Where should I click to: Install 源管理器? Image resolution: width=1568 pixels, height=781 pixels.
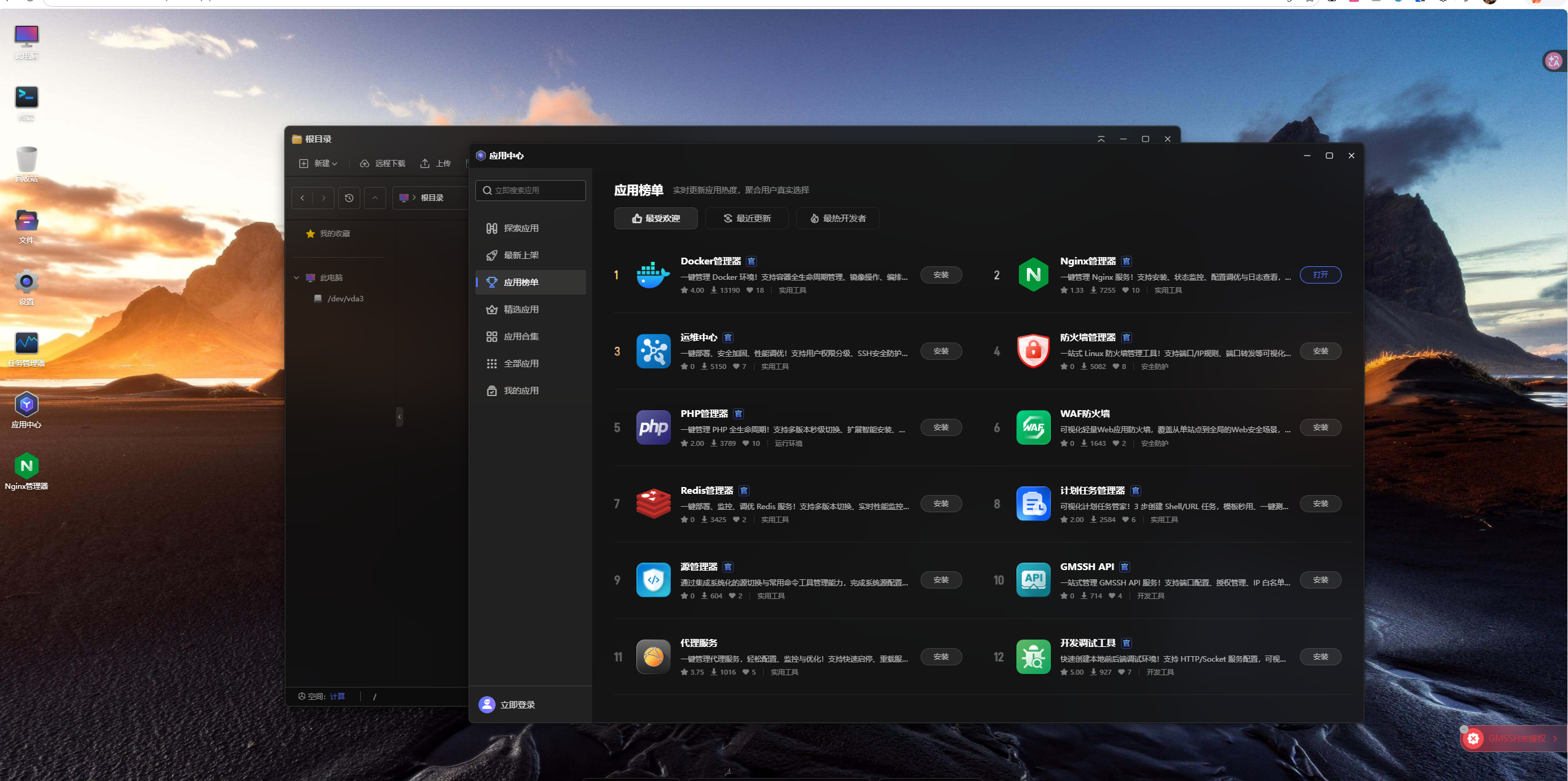[x=941, y=580]
